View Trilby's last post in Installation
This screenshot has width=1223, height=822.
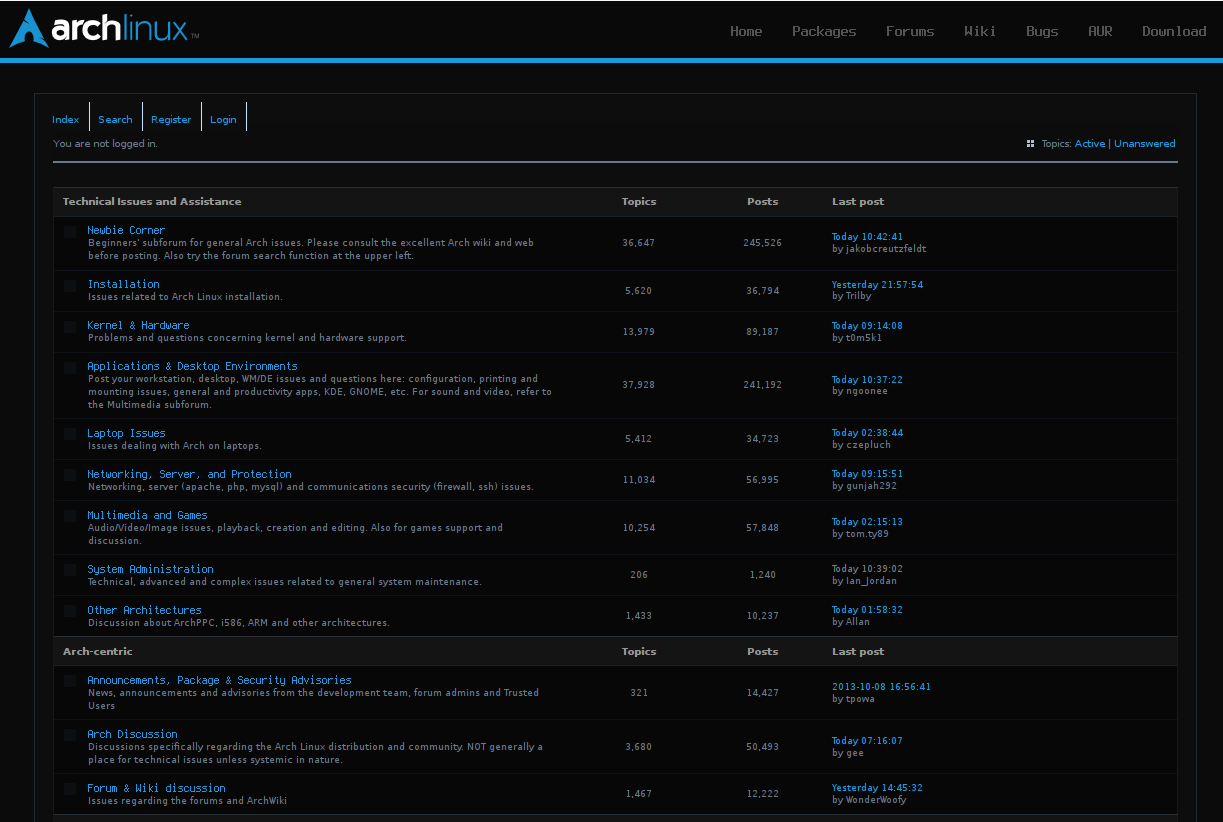(877, 284)
